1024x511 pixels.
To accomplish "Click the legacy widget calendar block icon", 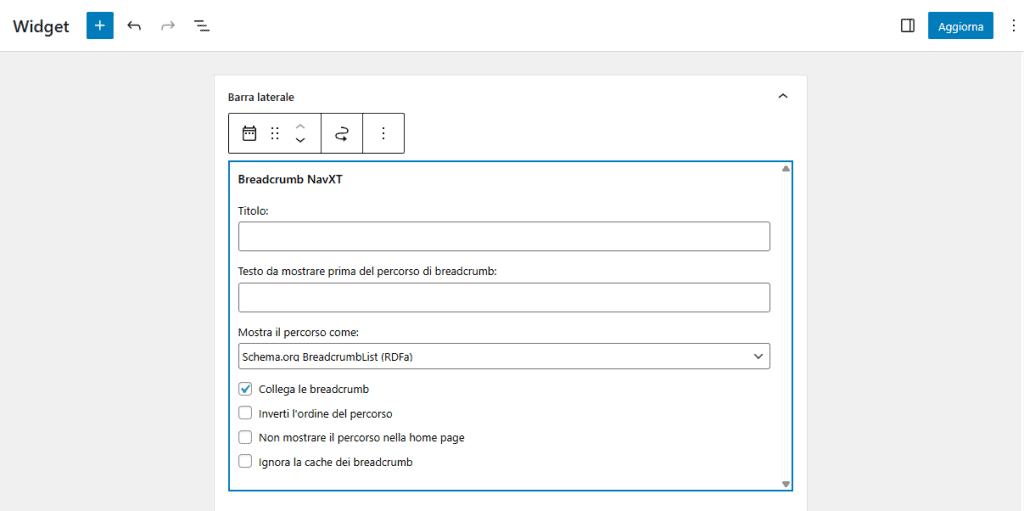I will (x=249, y=133).
